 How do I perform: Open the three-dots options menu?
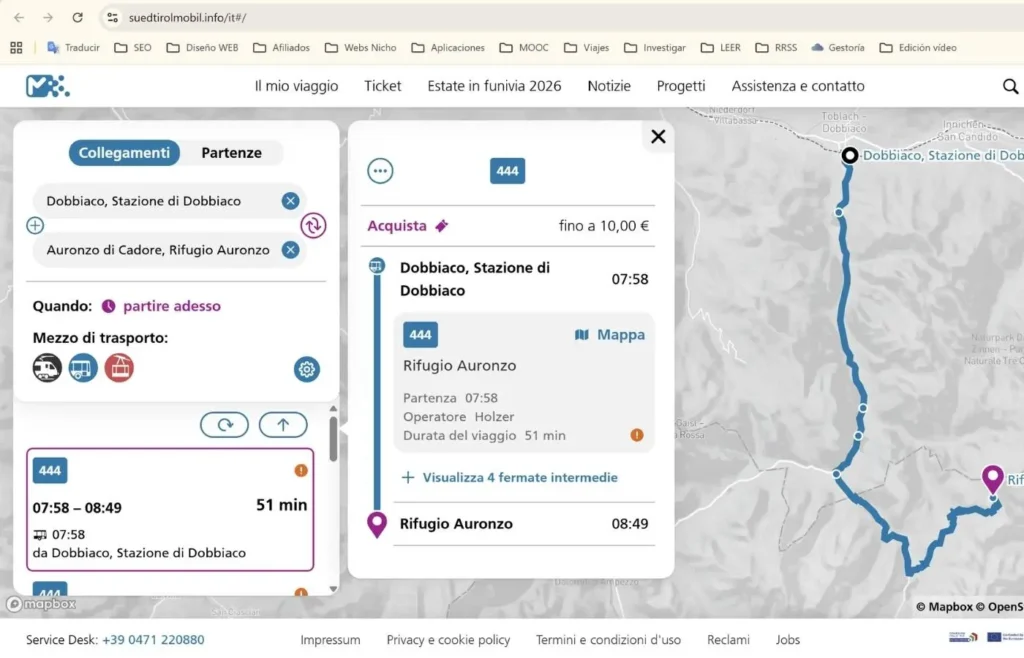[380, 171]
